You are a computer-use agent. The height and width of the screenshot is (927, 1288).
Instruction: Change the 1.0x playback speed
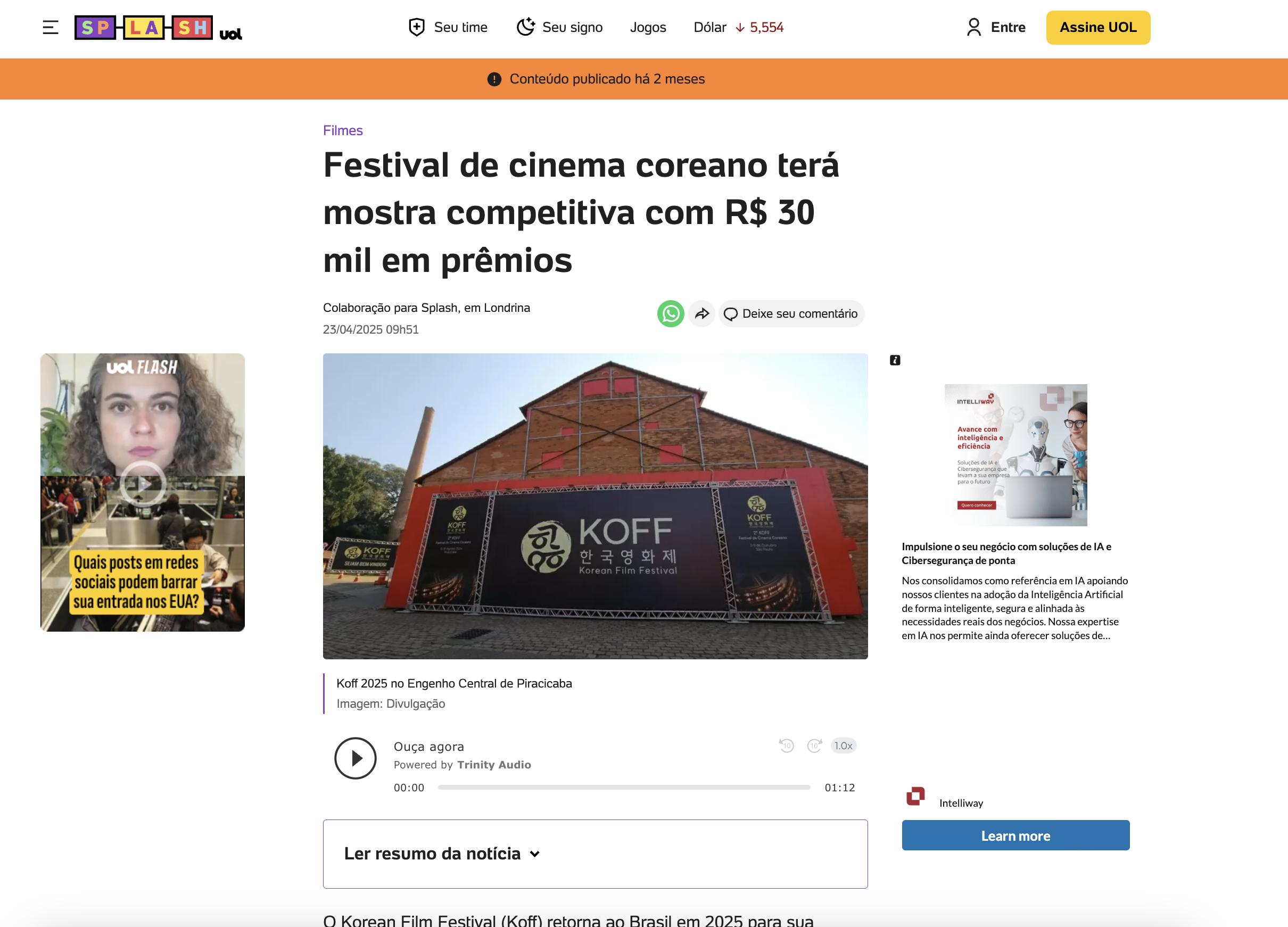(x=844, y=746)
